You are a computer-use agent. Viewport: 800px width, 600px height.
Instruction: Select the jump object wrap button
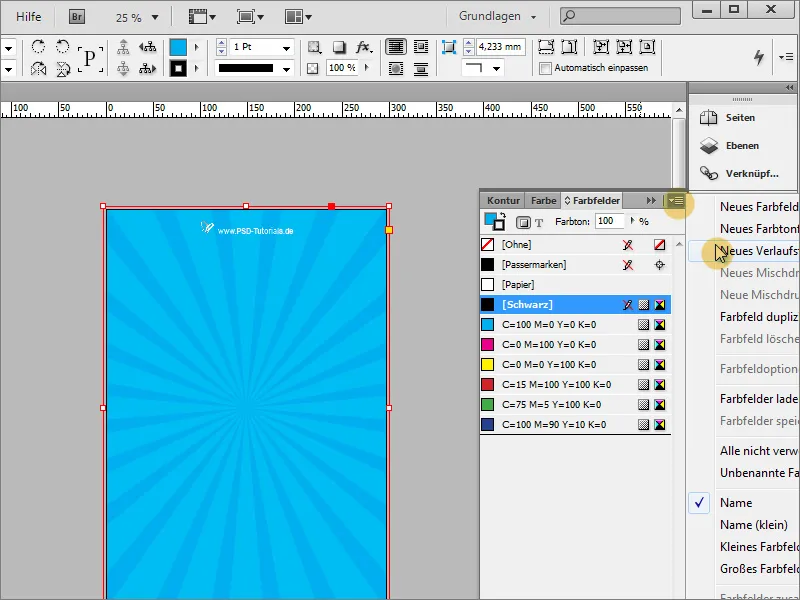tap(421, 68)
